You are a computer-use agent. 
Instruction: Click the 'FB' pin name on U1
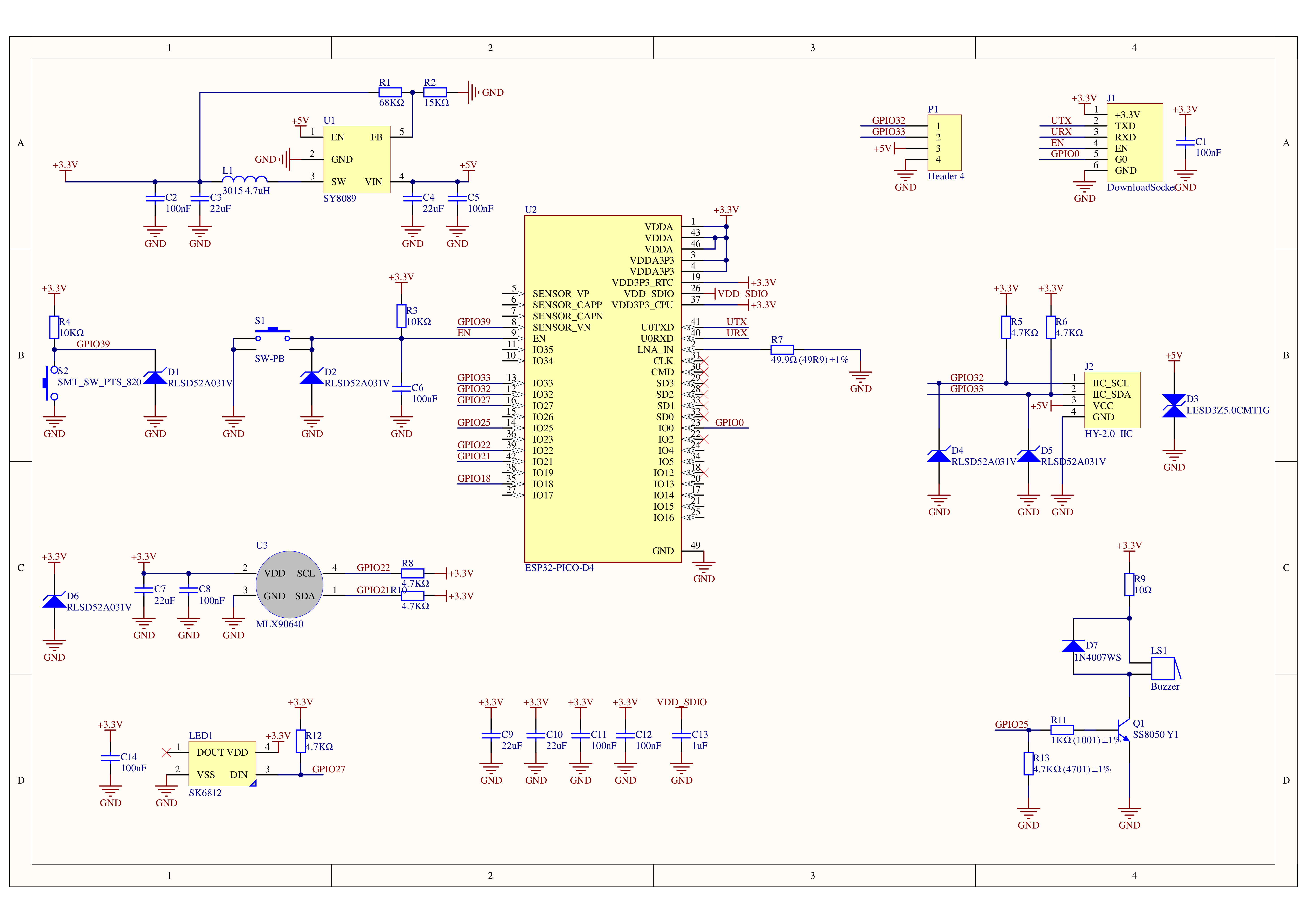pyautogui.click(x=377, y=137)
